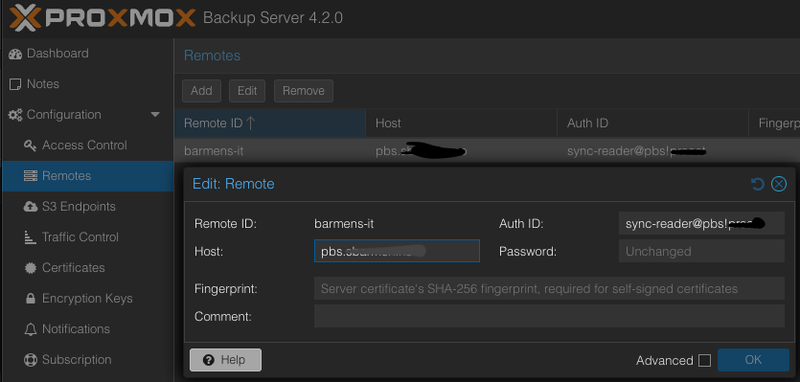Go to S3 Endpoints
800x382 pixels.
click(x=87, y=207)
